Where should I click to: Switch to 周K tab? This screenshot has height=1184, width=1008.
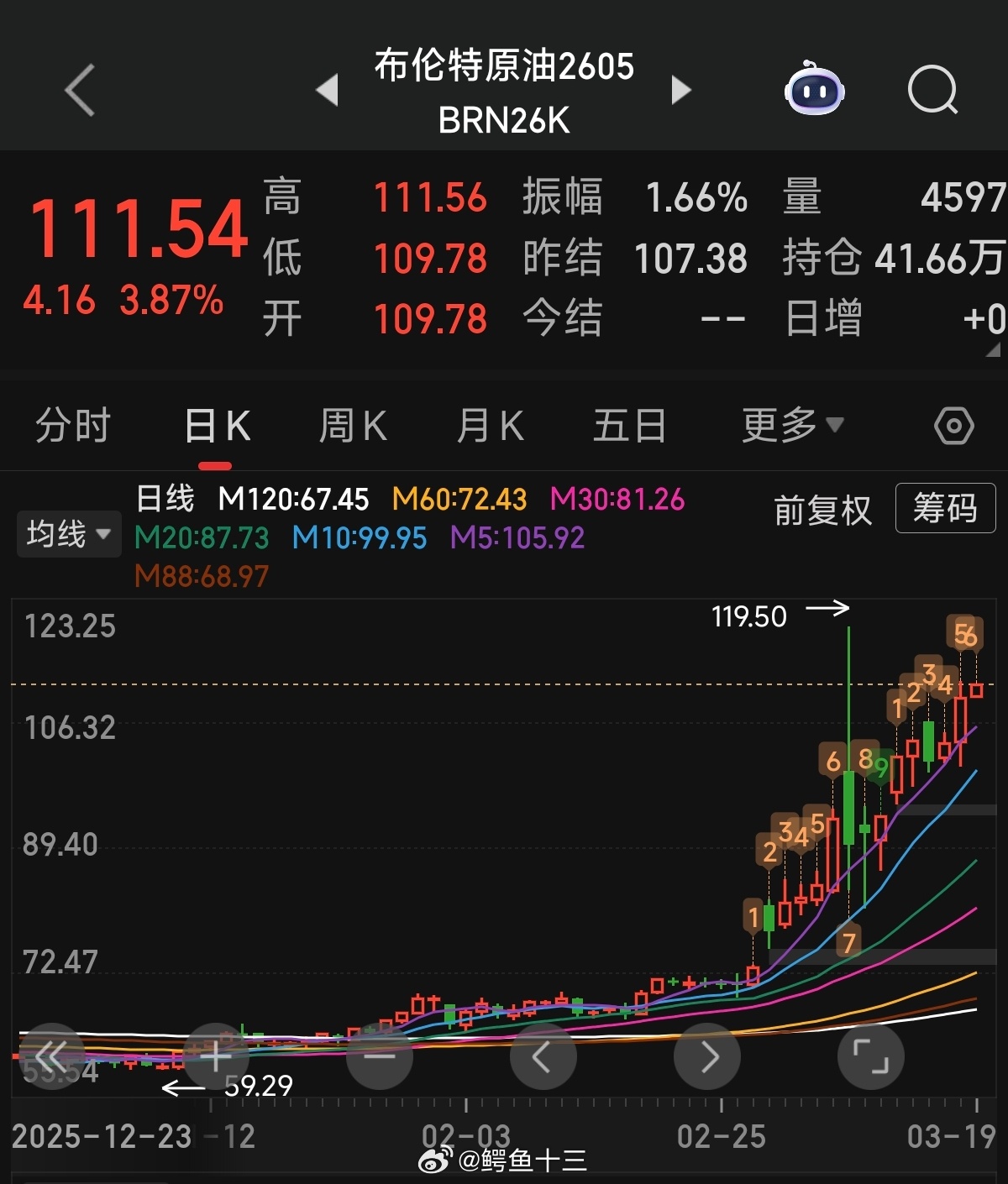click(x=354, y=426)
